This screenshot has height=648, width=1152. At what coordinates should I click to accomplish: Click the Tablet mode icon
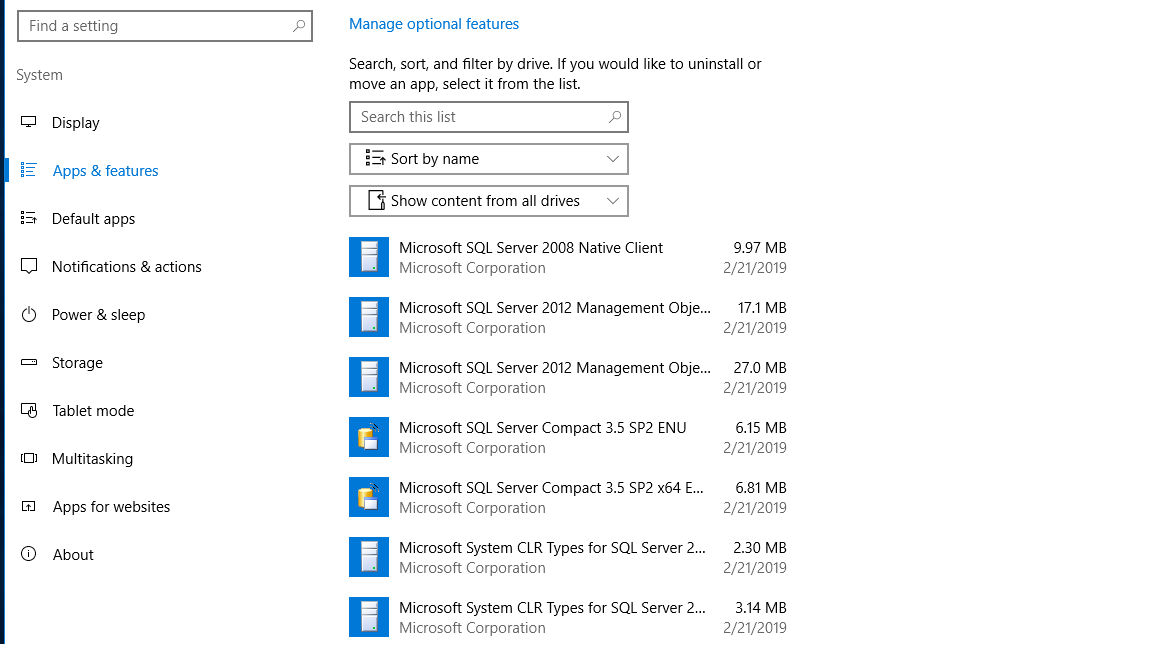pos(29,410)
